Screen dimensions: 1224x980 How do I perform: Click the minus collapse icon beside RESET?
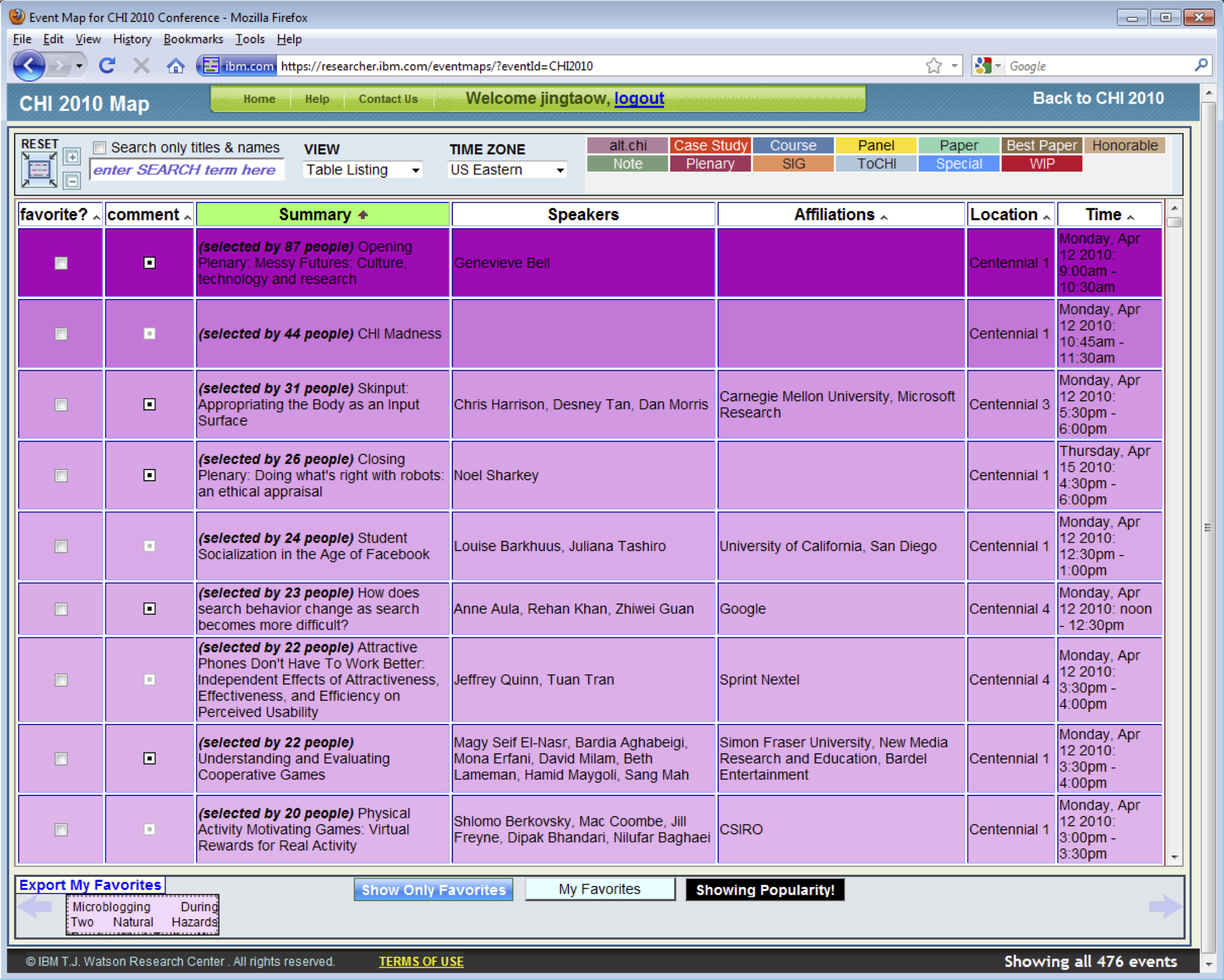tap(71, 181)
